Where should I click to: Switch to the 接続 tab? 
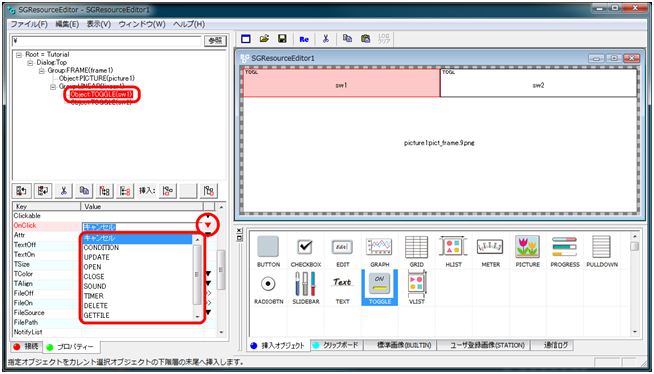pyautogui.click(x=26, y=346)
